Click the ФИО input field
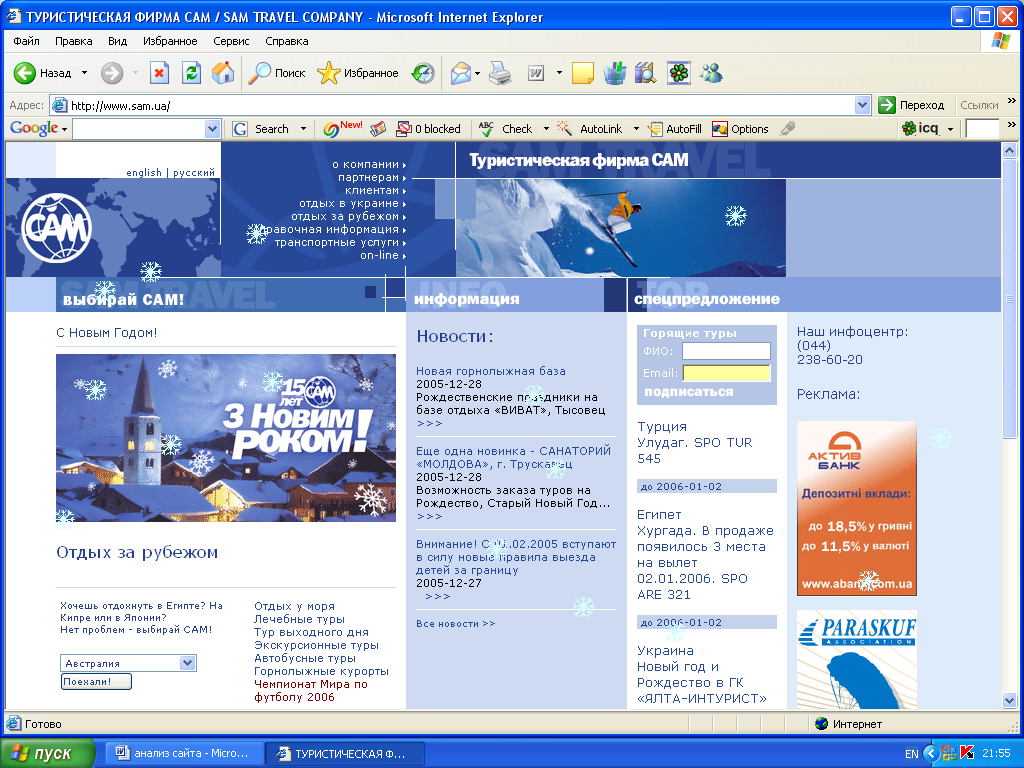The image size is (1024, 768). [726, 351]
